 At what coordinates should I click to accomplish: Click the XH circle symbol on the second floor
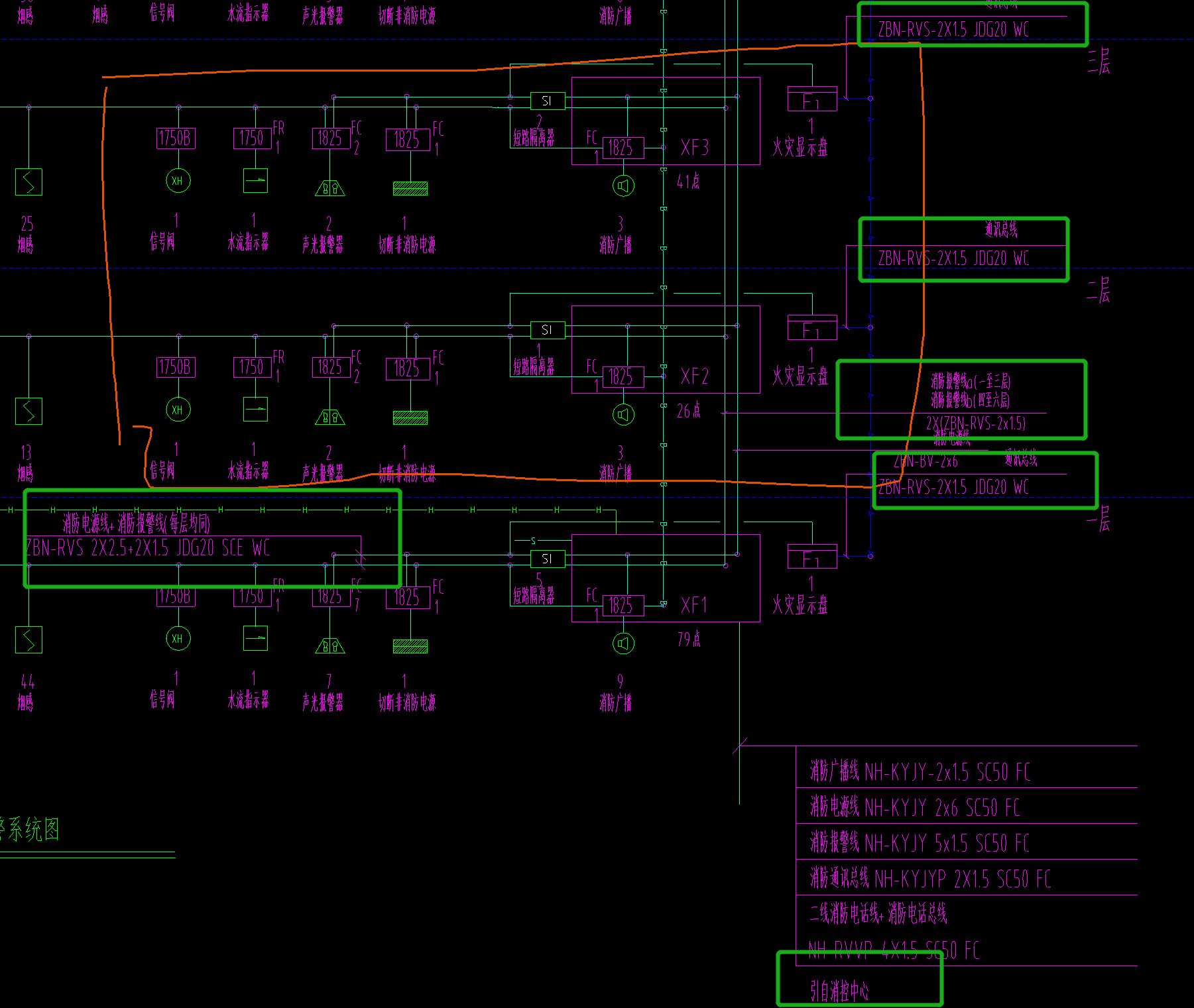tap(178, 410)
